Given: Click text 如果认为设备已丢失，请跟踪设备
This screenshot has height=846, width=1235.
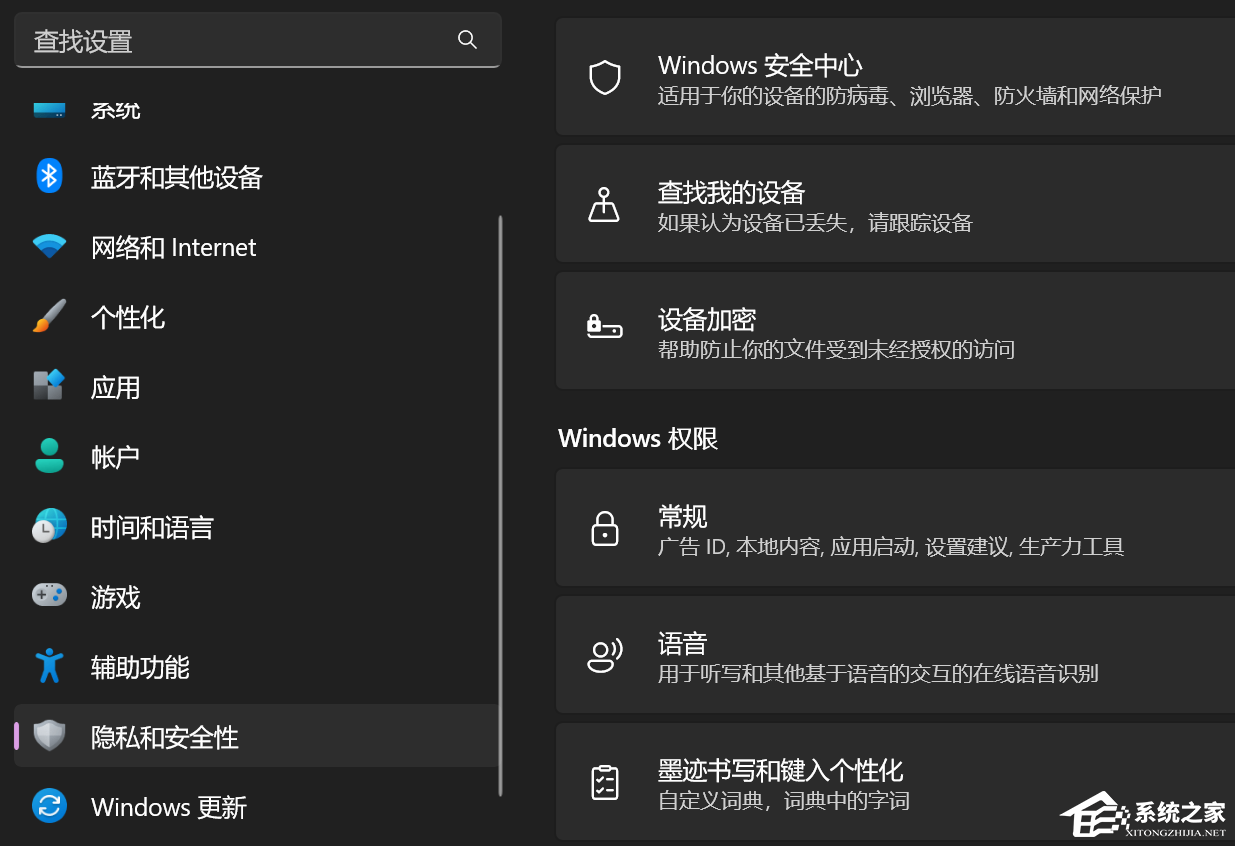Looking at the screenshot, I should 815,223.
